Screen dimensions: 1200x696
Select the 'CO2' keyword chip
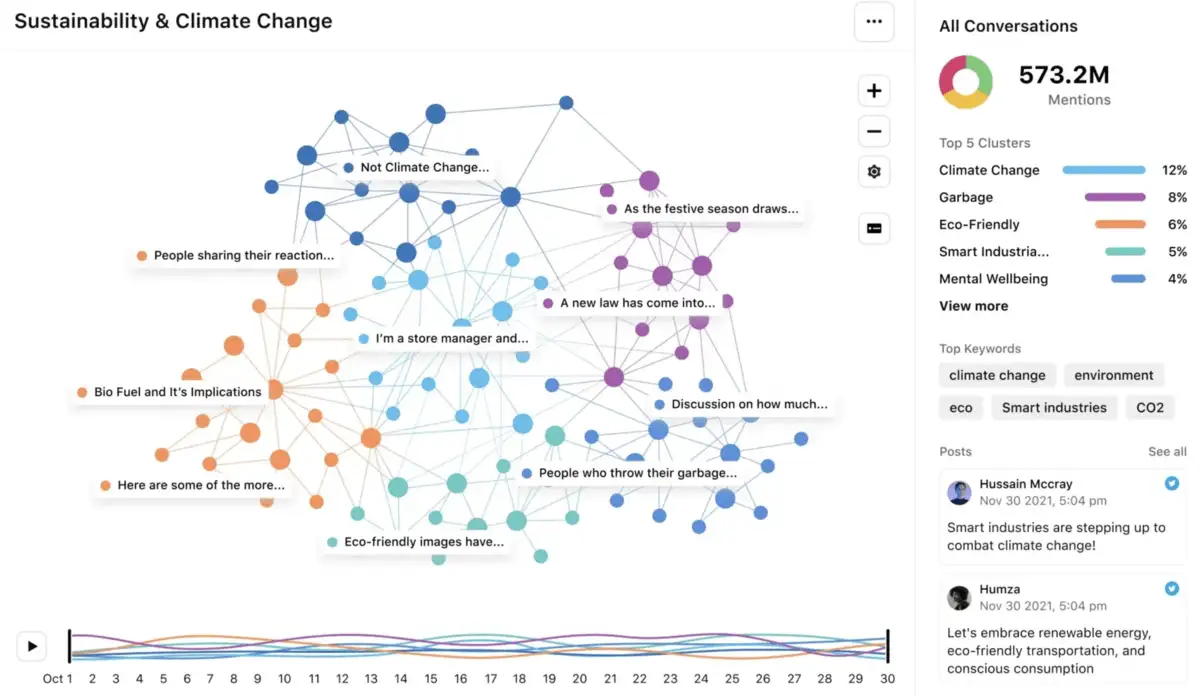(x=1149, y=407)
